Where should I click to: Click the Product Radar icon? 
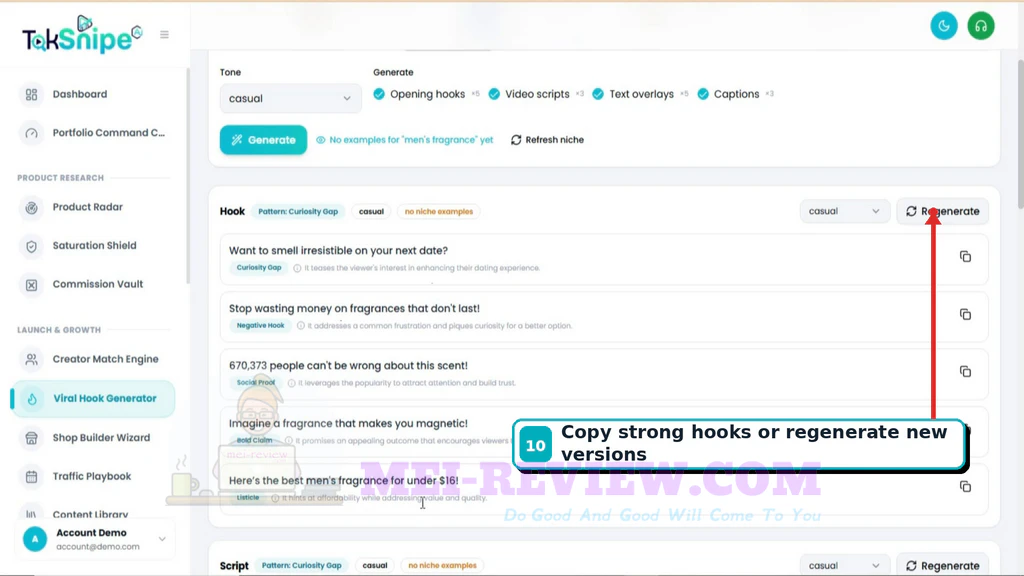click(31, 208)
